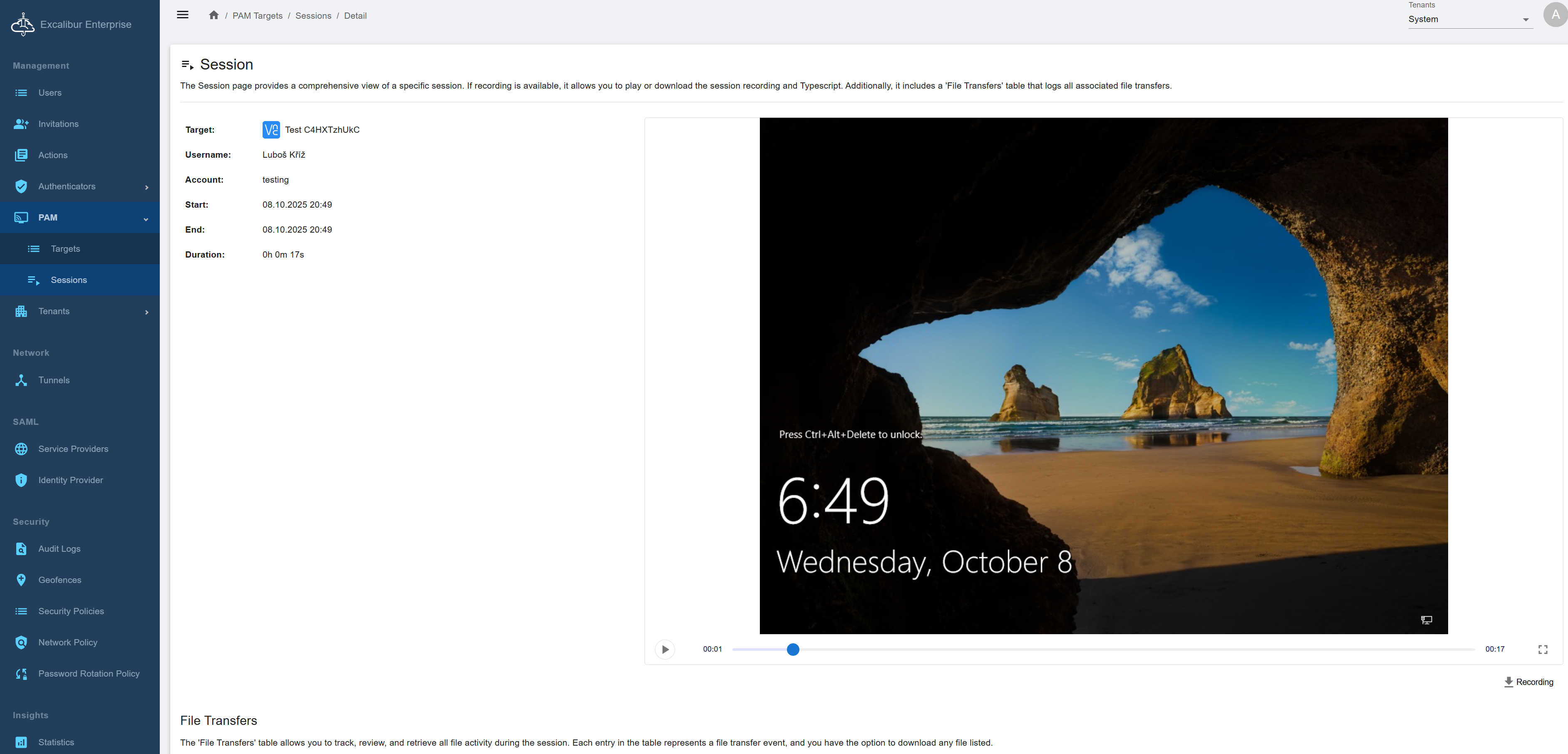Image resolution: width=1568 pixels, height=754 pixels.
Task: Go to Audit Logs
Action: (x=59, y=548)
